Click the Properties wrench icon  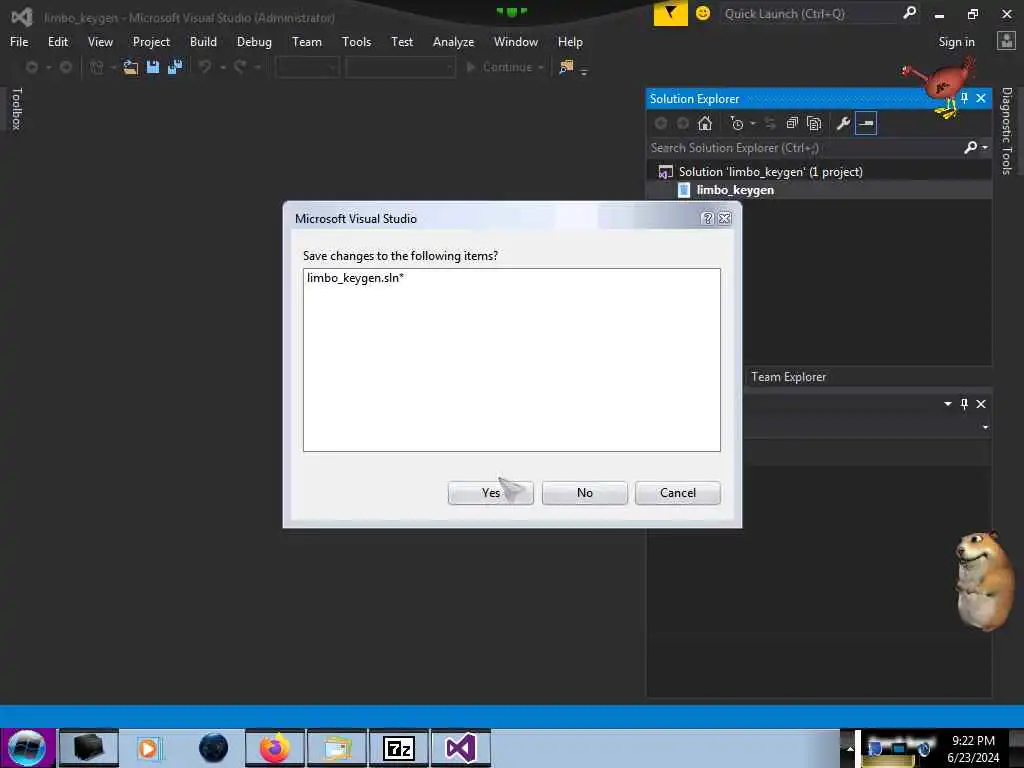coord(842,123)
